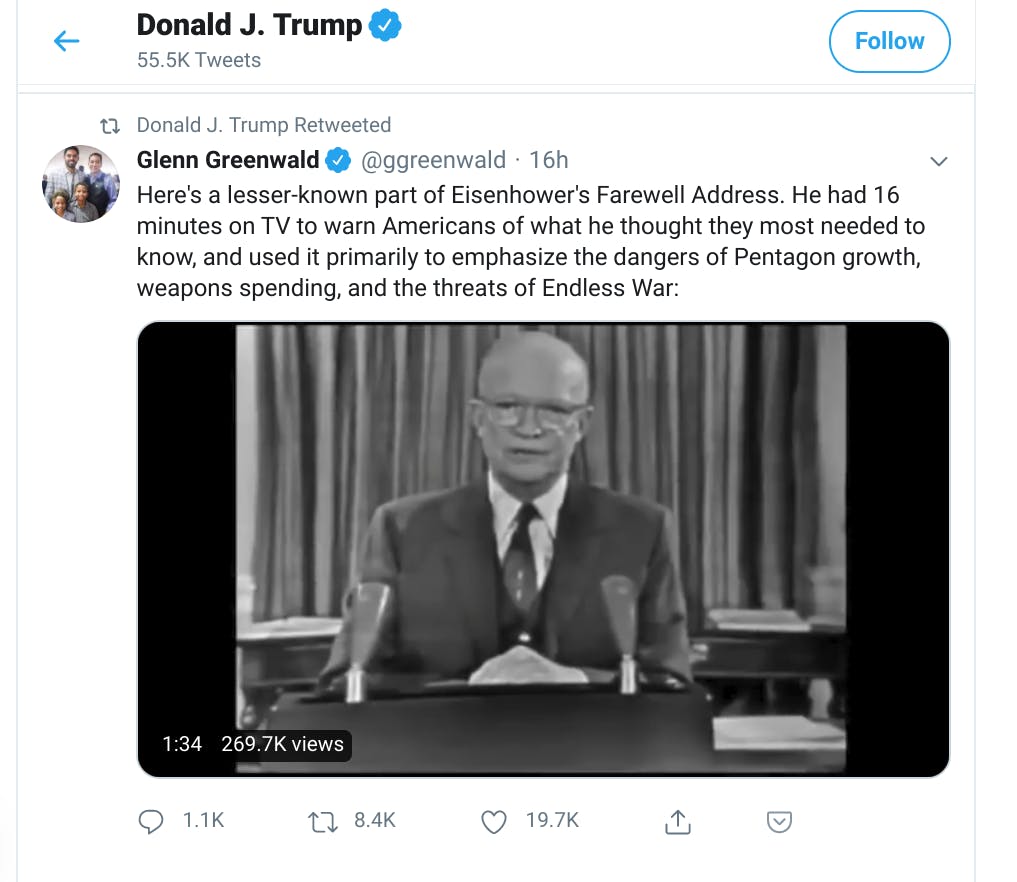Click the 1:34 video duration badge

pyautogui.click(x=182, y=744)
